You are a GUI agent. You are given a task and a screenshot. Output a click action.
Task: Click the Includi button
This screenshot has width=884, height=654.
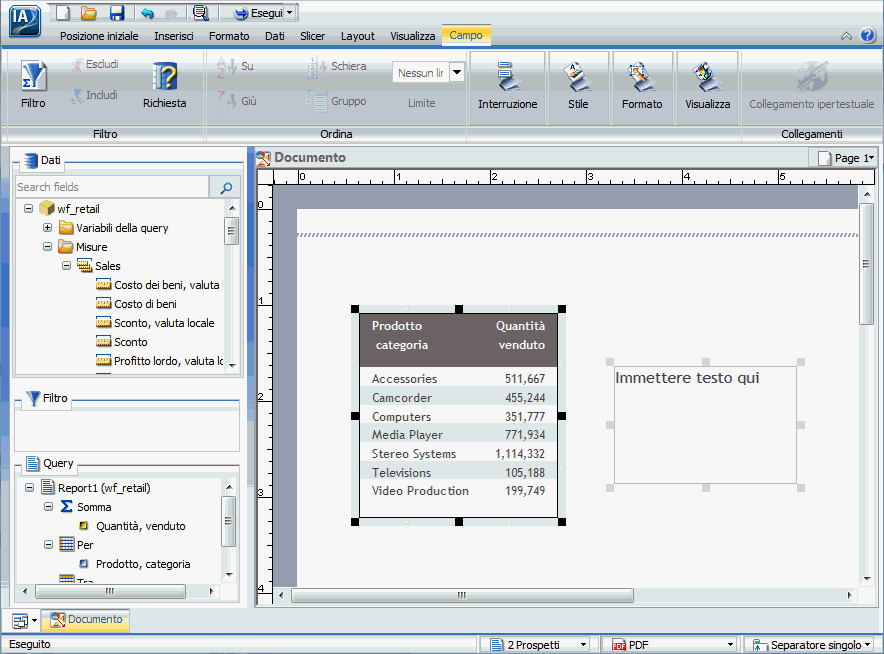tap(94, 95)
